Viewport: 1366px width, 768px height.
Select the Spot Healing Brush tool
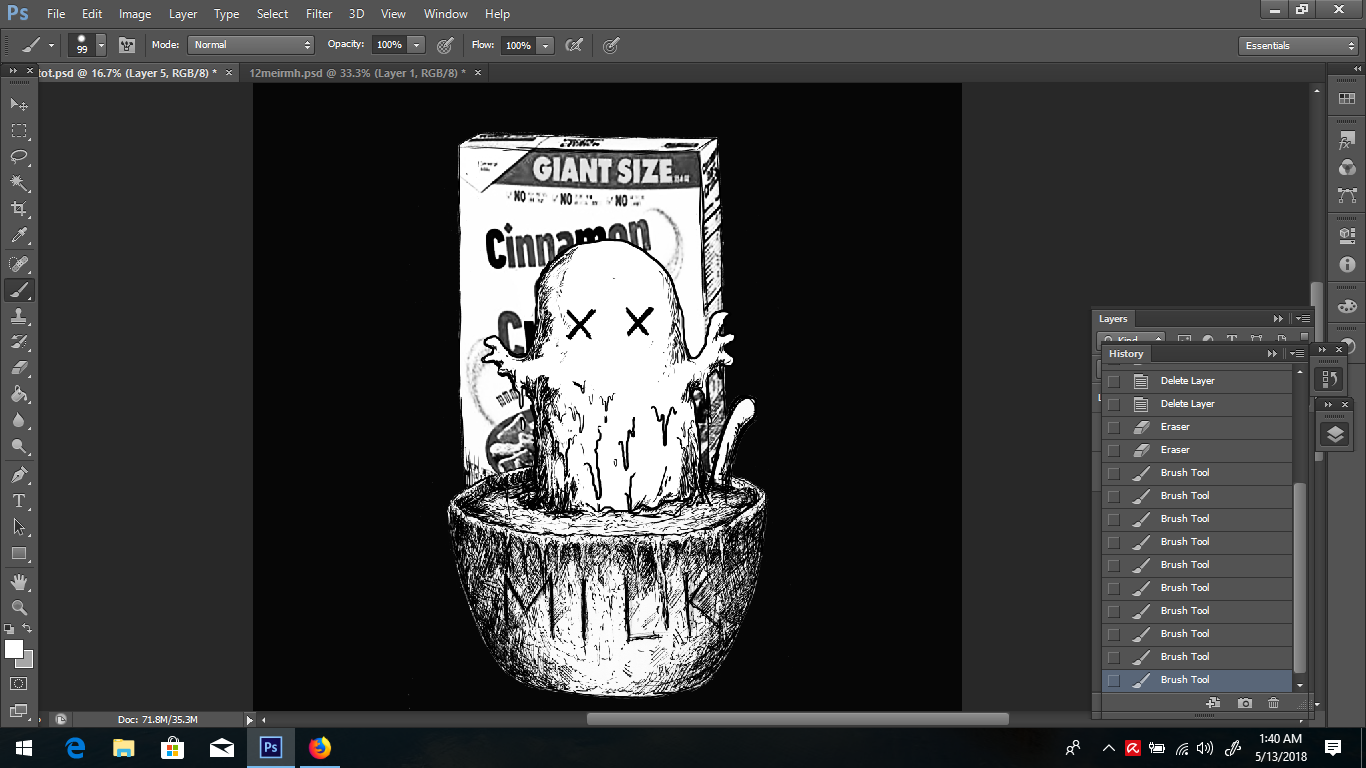(x=19, y=264)
